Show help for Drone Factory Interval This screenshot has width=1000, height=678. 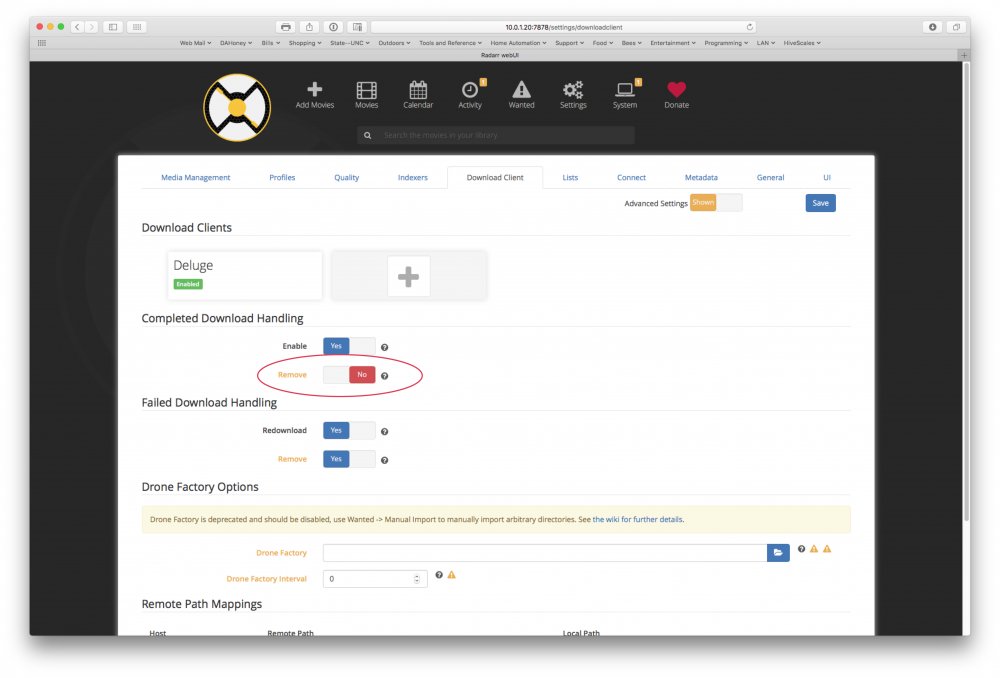coord(439,575)
